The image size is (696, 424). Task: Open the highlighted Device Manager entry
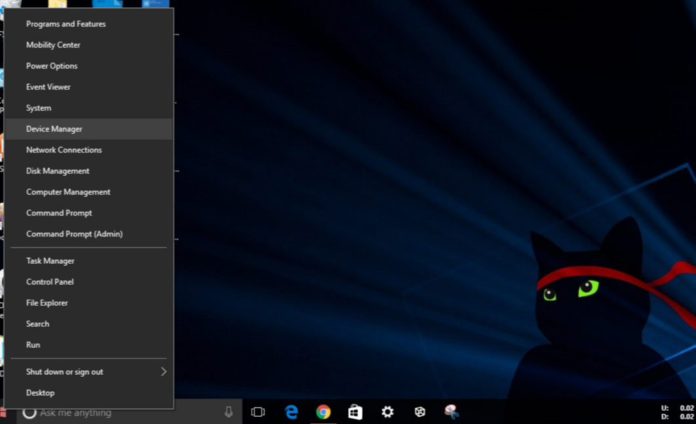[x=89, y=129]
